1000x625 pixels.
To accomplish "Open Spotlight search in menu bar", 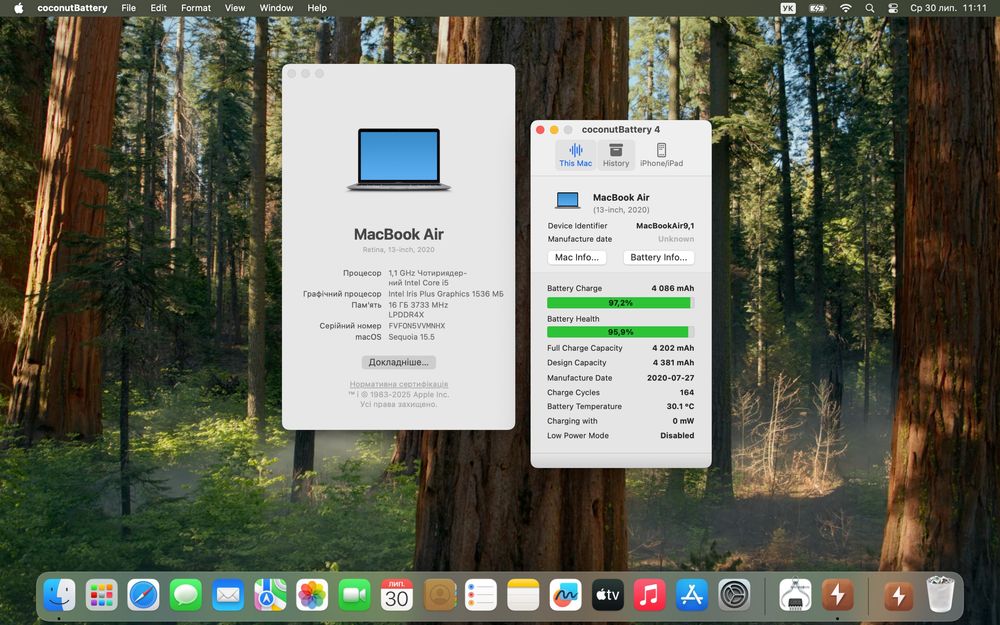I will click(869, 8).
